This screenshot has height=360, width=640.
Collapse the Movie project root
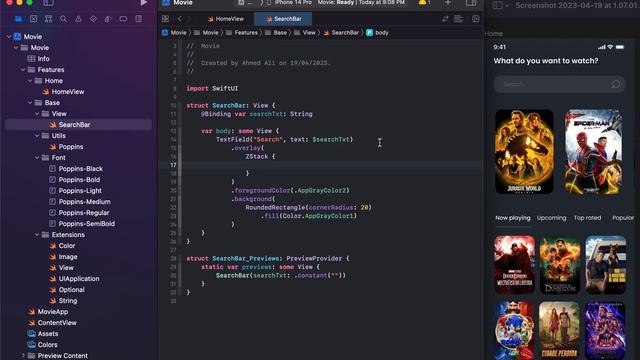coord(9,37)
